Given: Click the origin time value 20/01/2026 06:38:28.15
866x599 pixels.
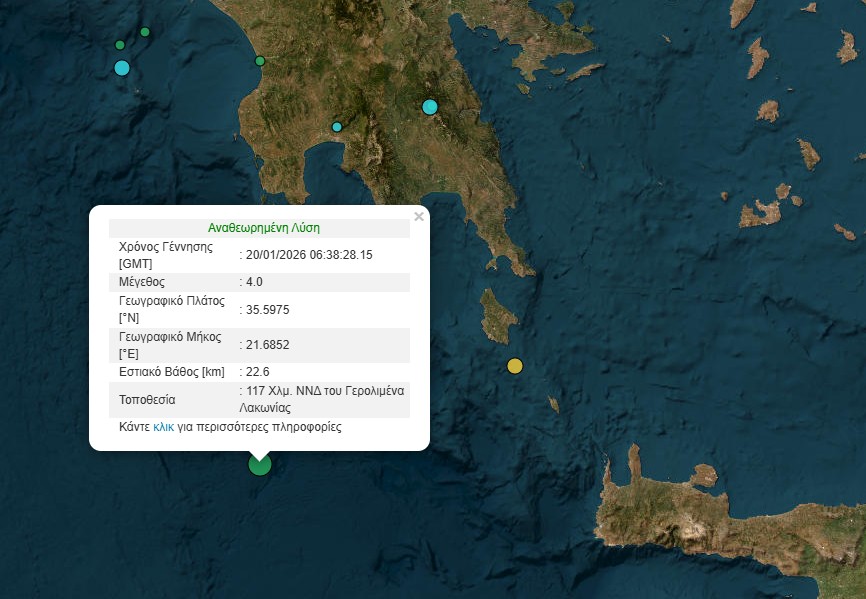Looking at the screenshot, I should pyautogui.click(x=309, y=255).
